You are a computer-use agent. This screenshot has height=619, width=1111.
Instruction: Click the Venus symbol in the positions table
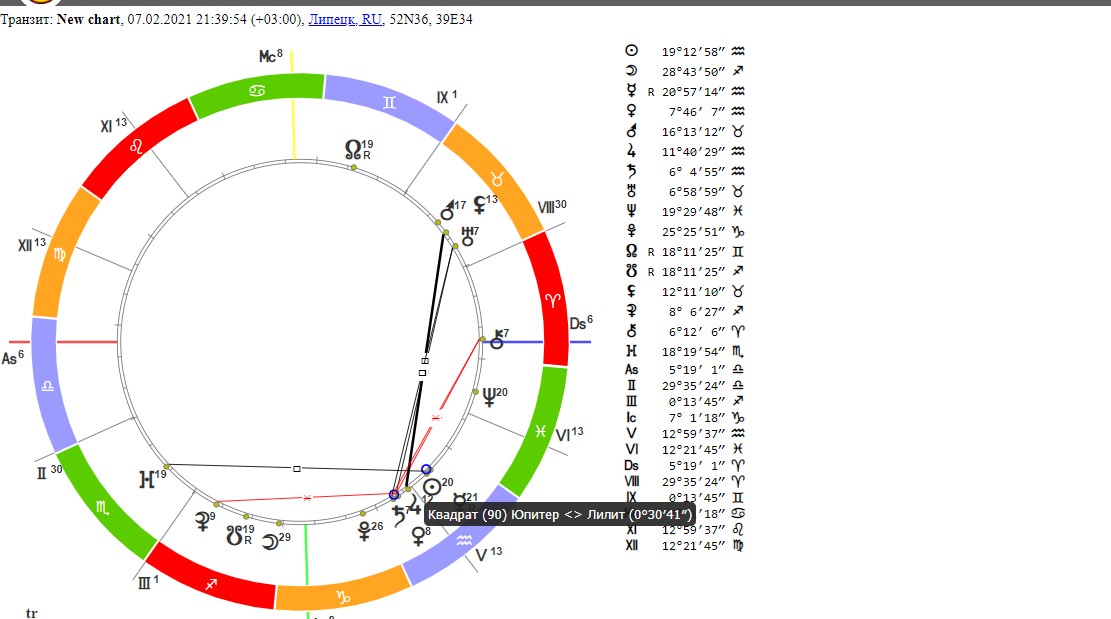pos(631,110)
